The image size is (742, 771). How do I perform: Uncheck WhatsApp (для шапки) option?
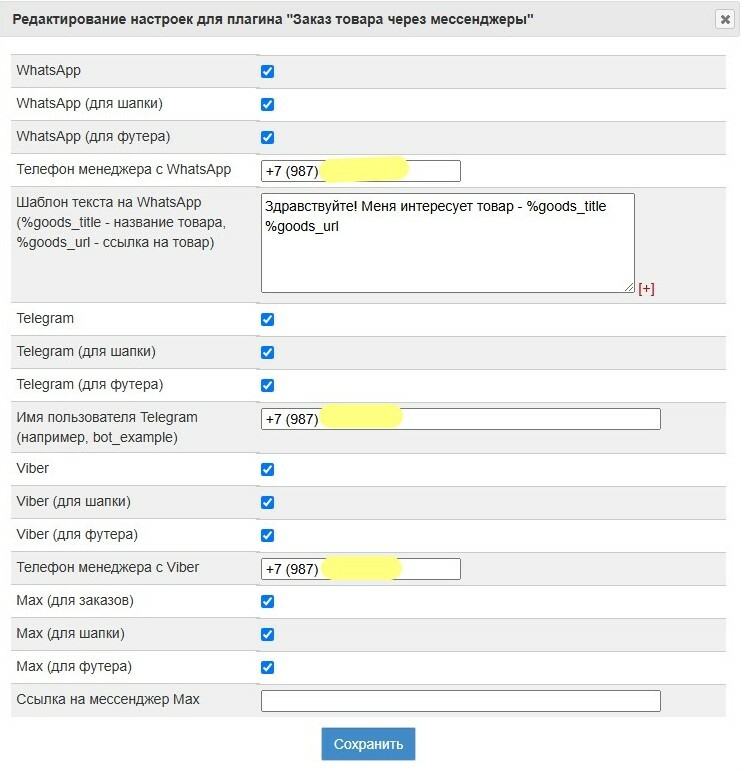(267, 105)
